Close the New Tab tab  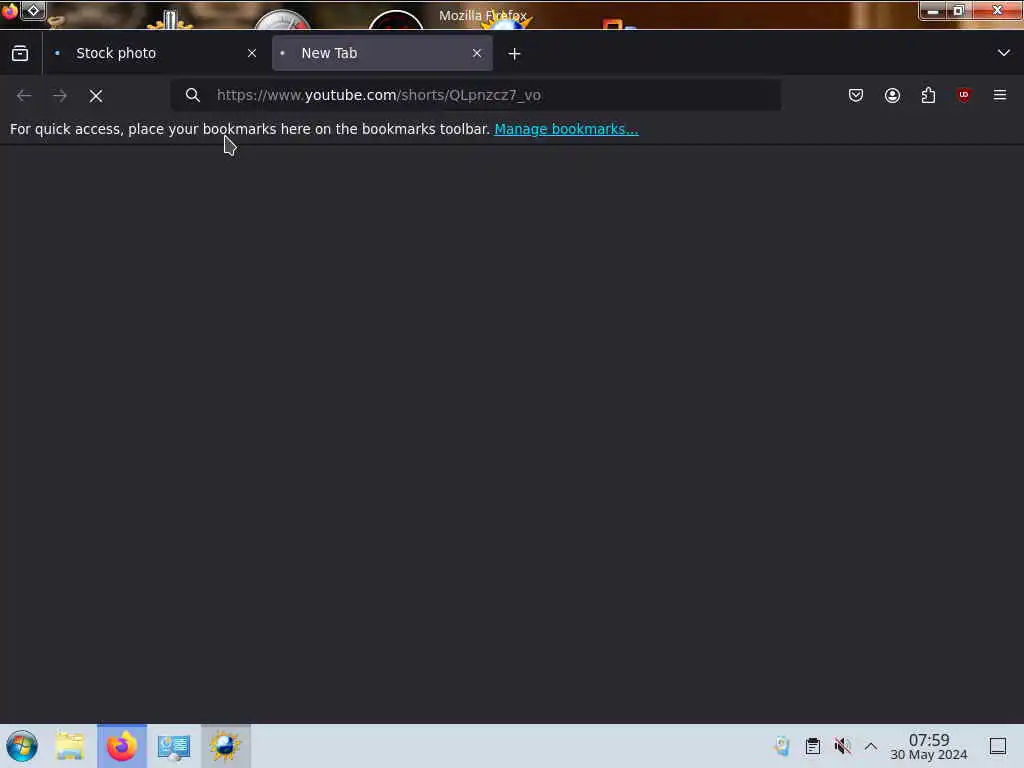pos(477,54)
